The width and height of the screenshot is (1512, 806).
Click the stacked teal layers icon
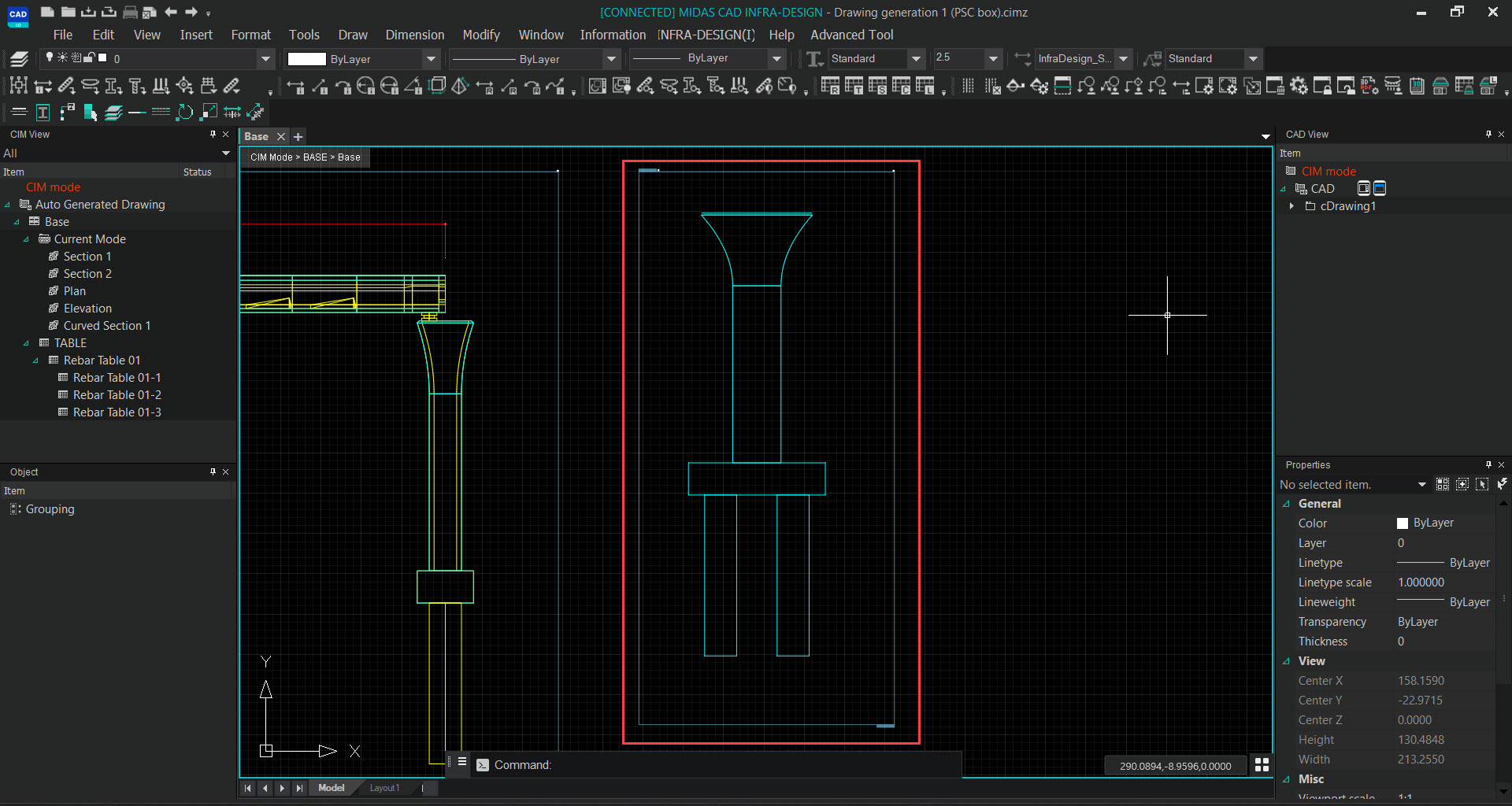[x=113, y=113]
